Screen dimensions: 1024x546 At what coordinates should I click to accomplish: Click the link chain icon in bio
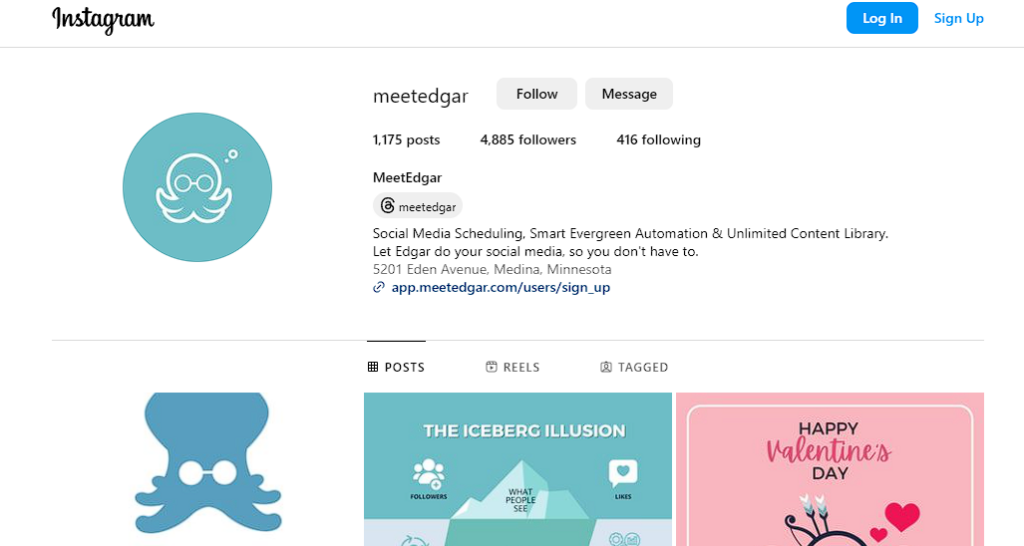(379, 288)
